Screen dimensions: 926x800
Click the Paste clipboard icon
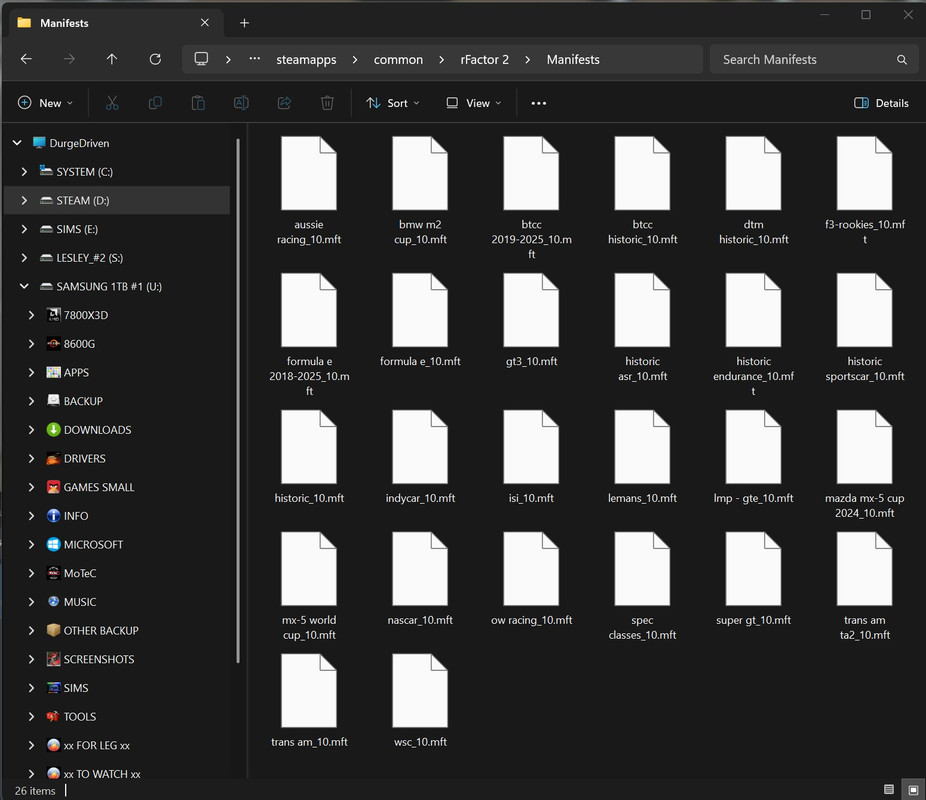pos(198,103)
